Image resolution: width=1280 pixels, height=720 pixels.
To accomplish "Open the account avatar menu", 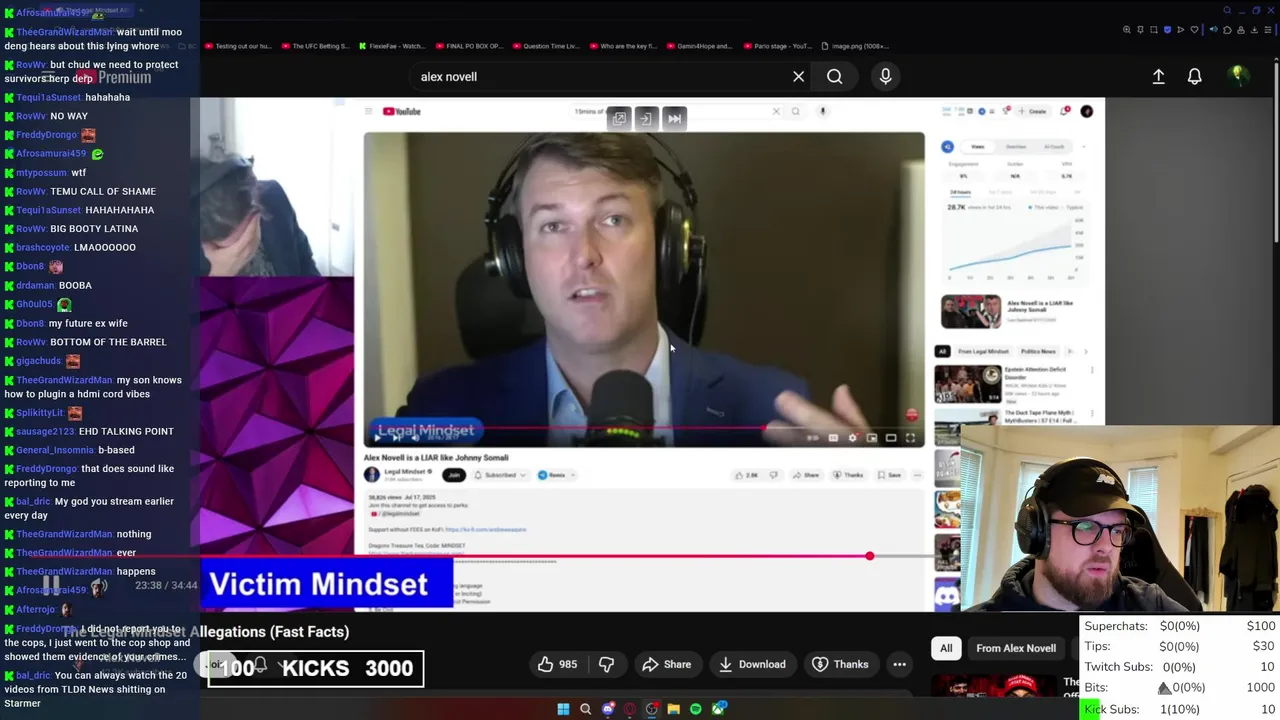I will coord(1238,76).
